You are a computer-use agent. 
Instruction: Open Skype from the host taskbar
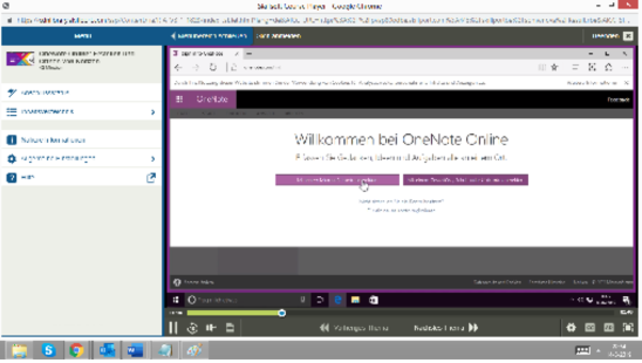[48, 351]
